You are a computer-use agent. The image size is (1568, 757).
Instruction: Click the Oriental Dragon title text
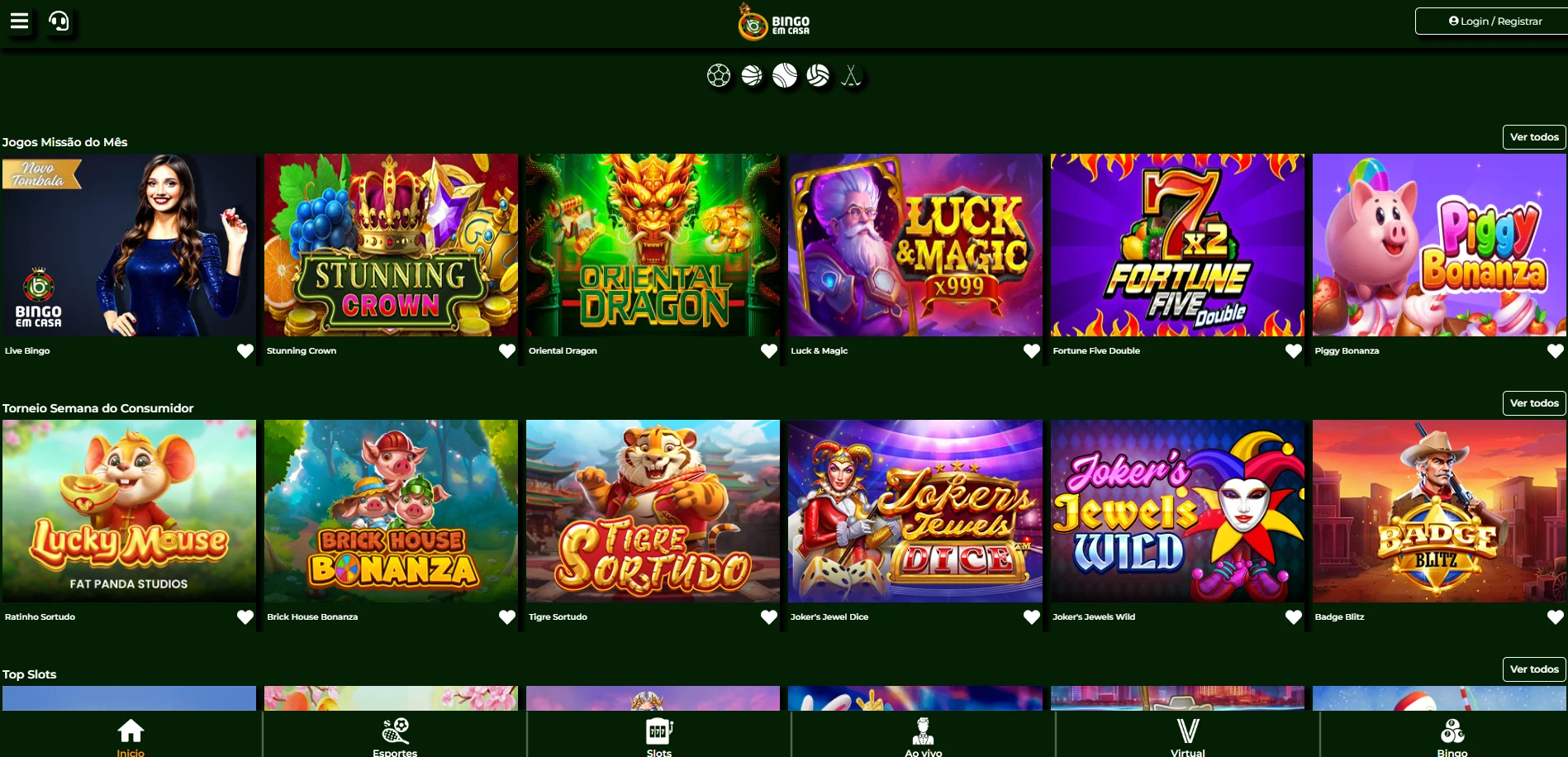(x=563, y=350)
